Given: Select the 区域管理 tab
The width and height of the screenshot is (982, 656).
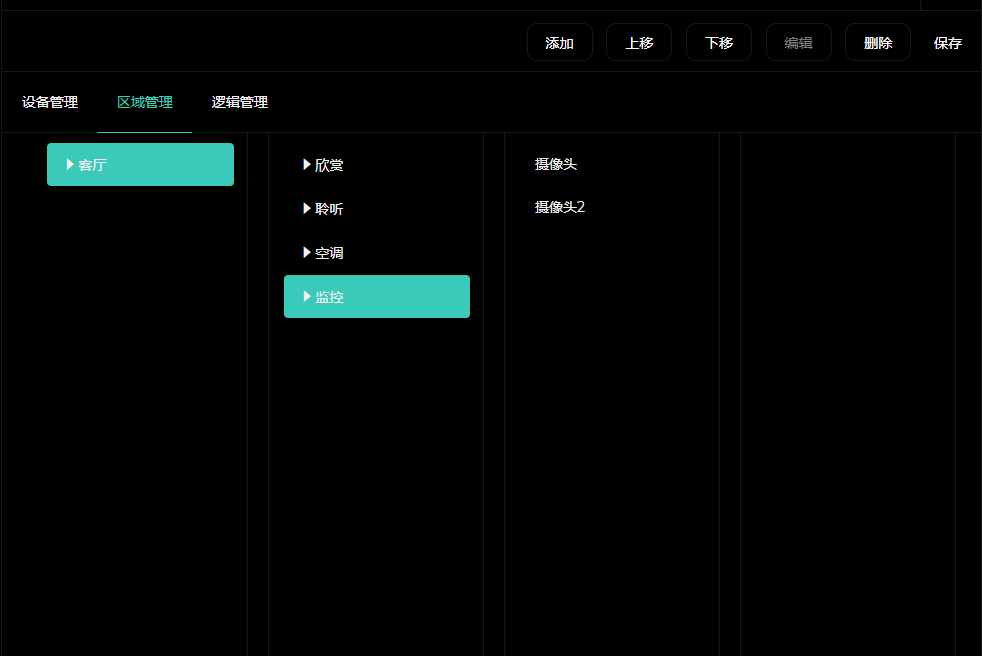Looking at the screenshot, I should coord(145,102).
